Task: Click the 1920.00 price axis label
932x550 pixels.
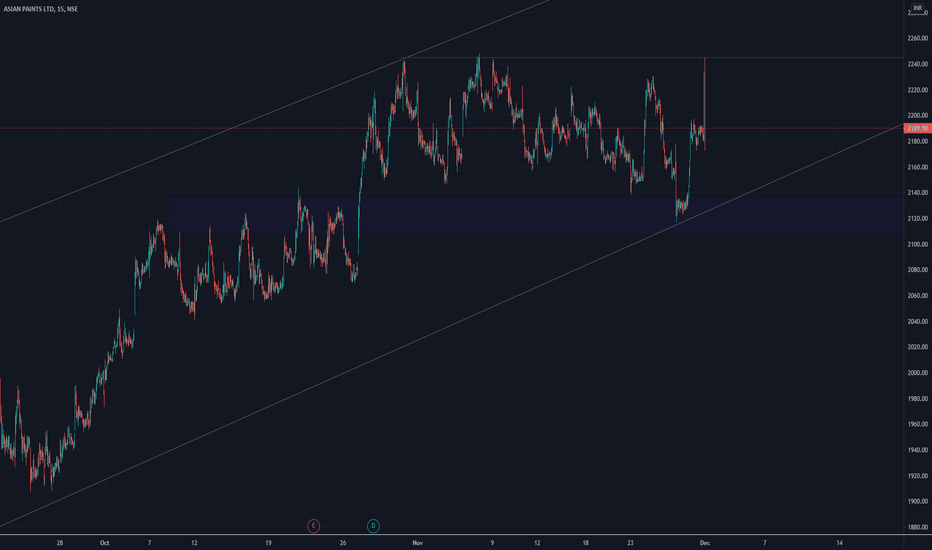Action: 918,476
